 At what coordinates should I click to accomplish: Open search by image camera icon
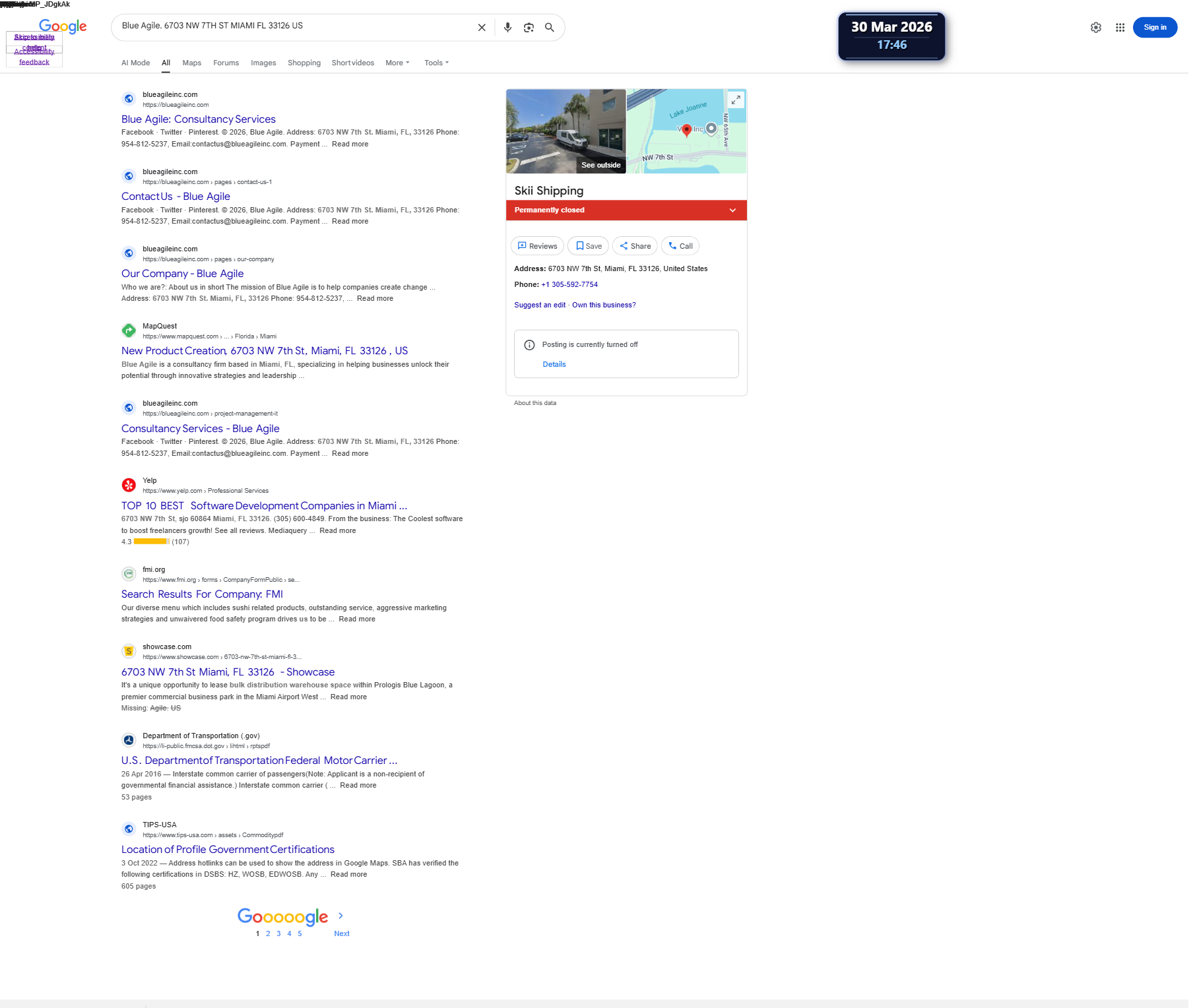coord(529,28)
